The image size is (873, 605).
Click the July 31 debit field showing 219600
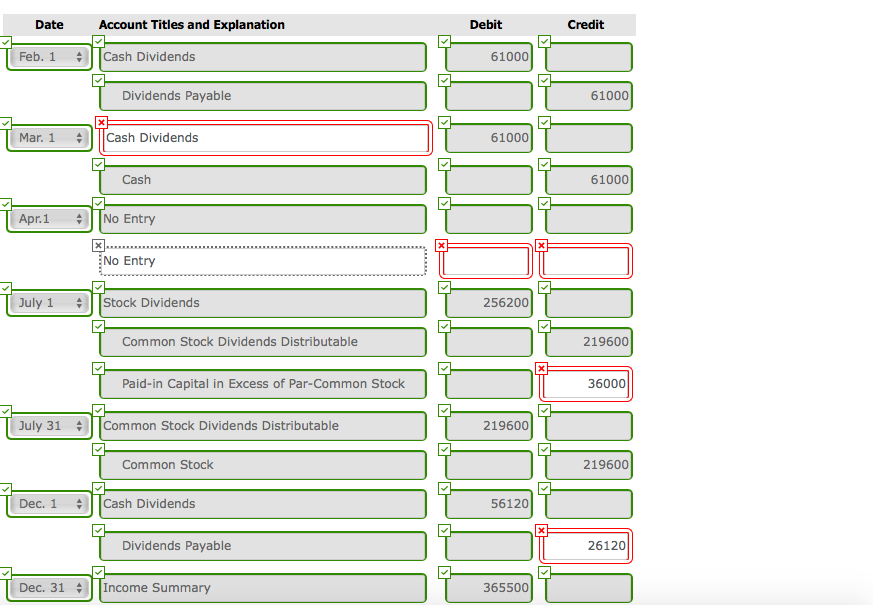tap(489, 426)
